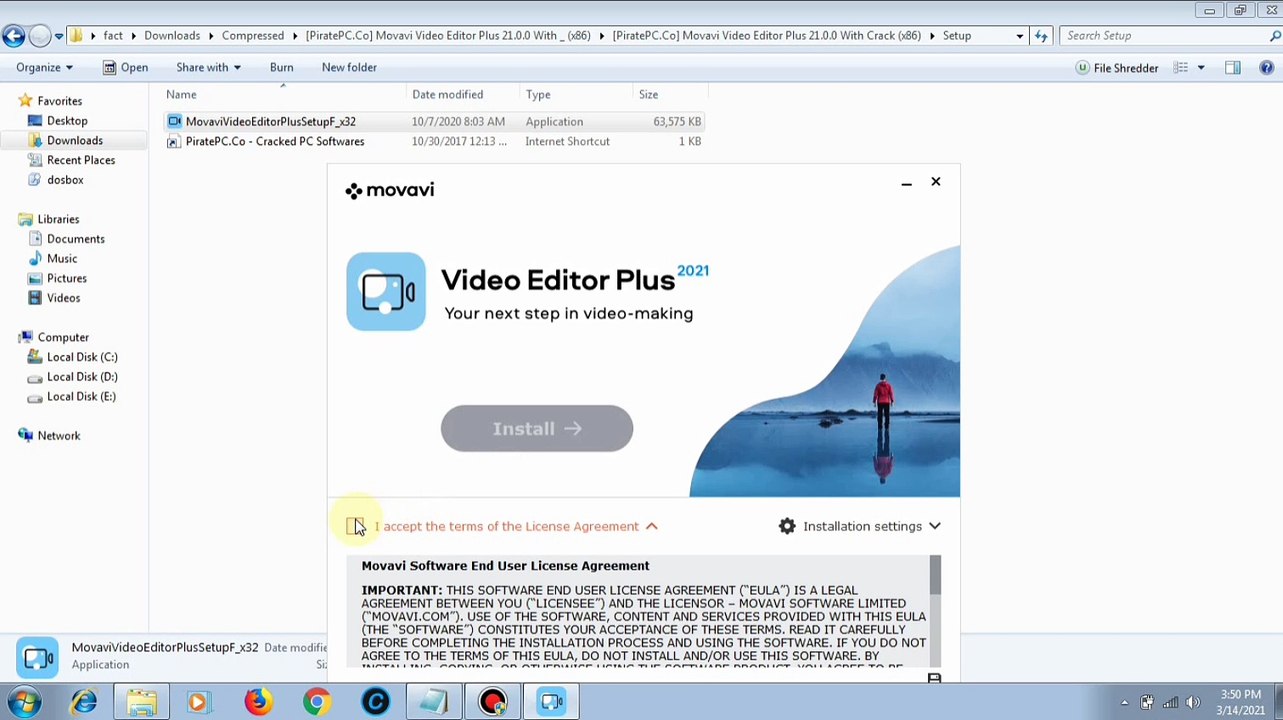Select Computer in the navigation pane
The height and width of the screenshot is (720, 1283).
click(x=63, y=337)
